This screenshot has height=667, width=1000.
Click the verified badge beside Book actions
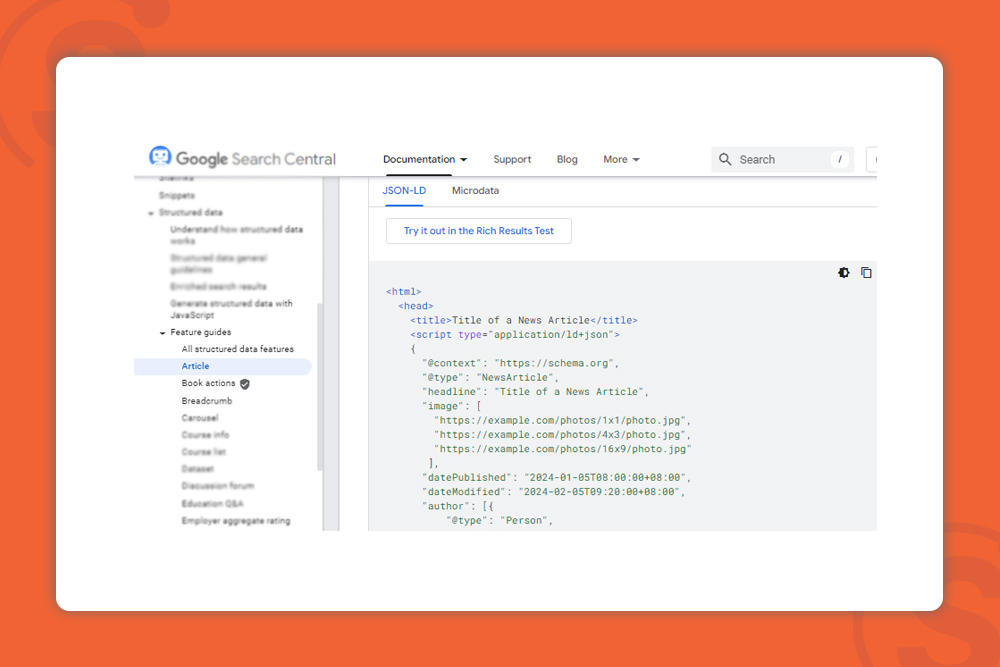245,384
